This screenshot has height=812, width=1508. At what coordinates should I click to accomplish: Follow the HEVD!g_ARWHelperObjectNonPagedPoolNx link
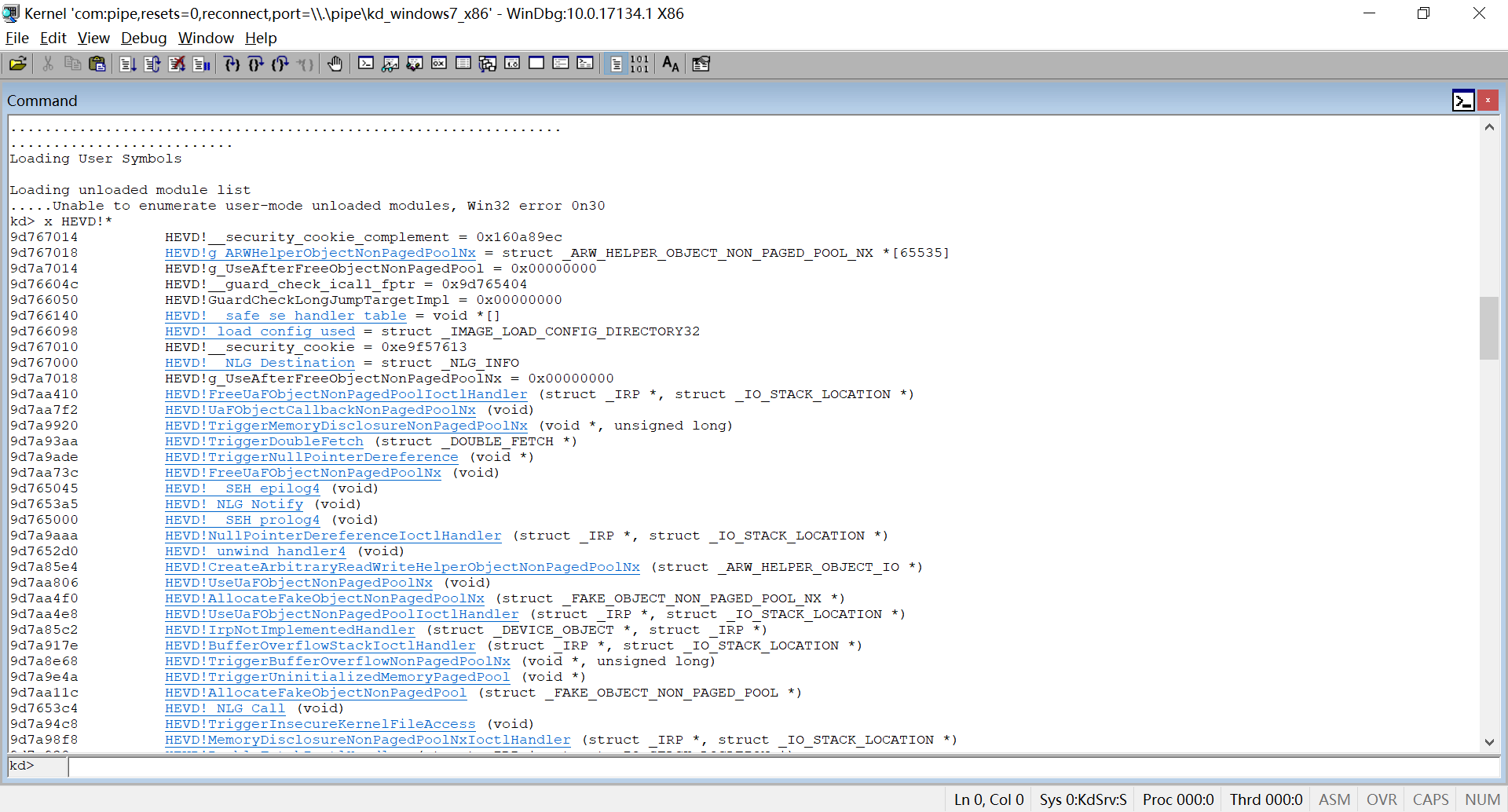click(x=320, y=253)
